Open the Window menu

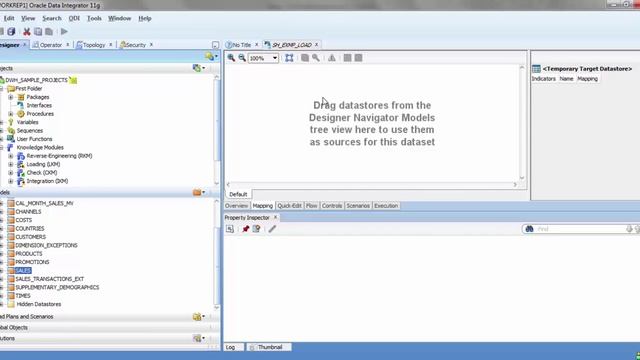point(120,18)
